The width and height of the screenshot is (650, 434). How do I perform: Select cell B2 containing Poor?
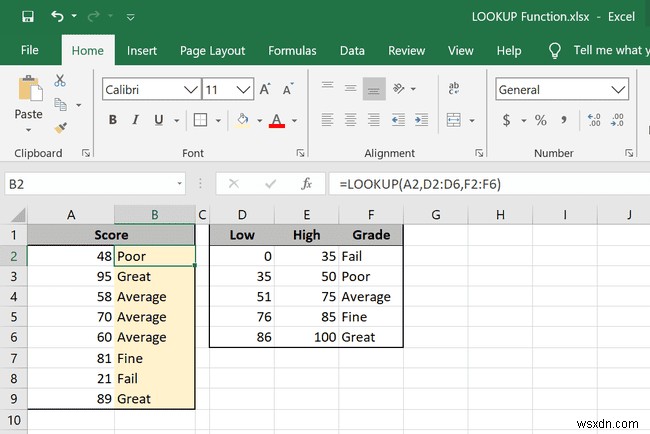point(155,256)
